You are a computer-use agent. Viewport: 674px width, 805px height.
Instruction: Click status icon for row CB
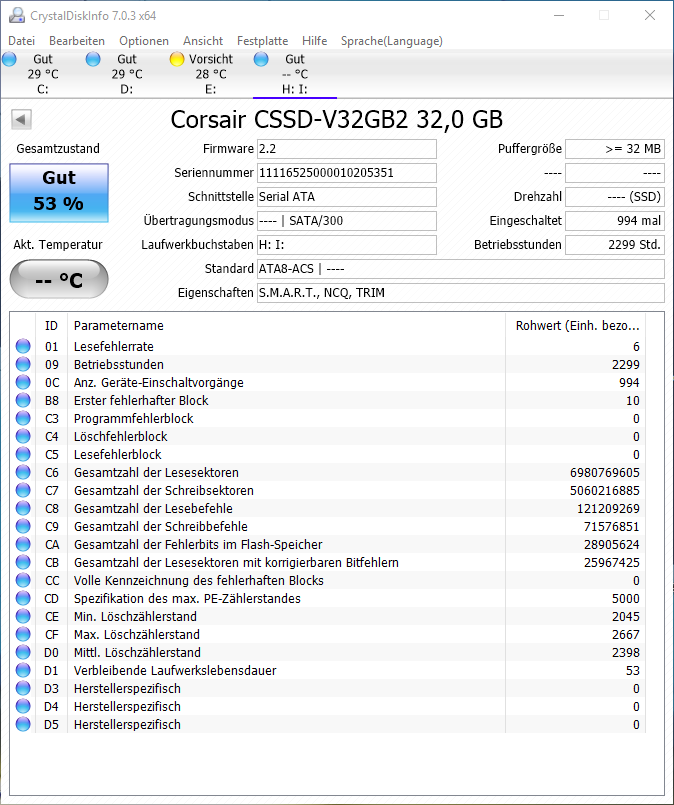23,562
